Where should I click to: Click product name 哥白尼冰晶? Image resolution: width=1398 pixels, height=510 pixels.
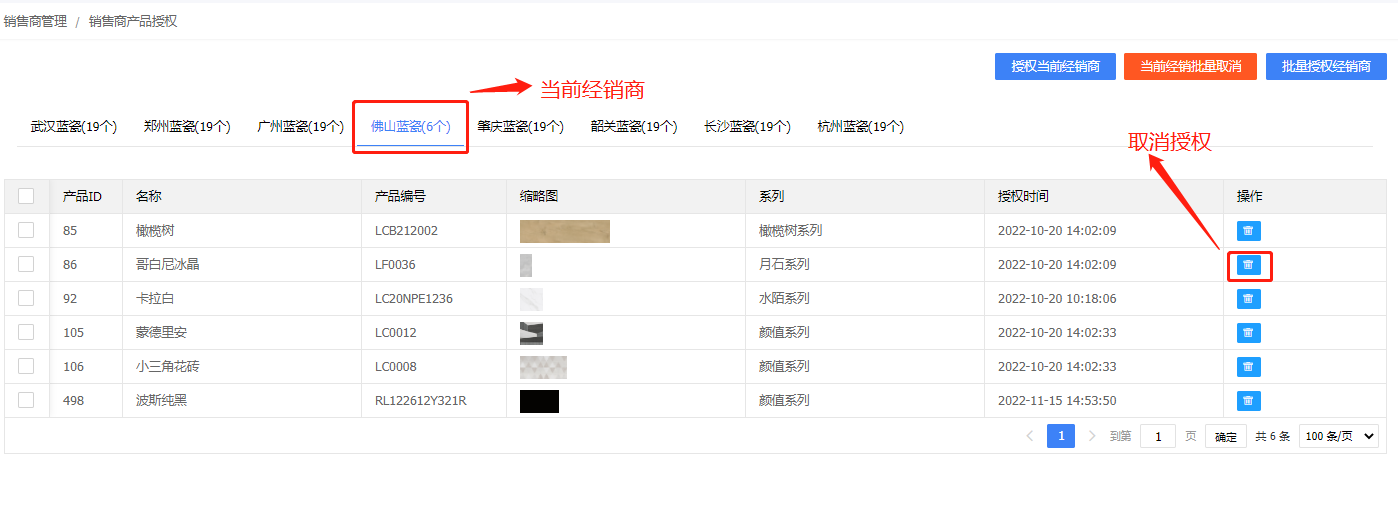point(168,265)
